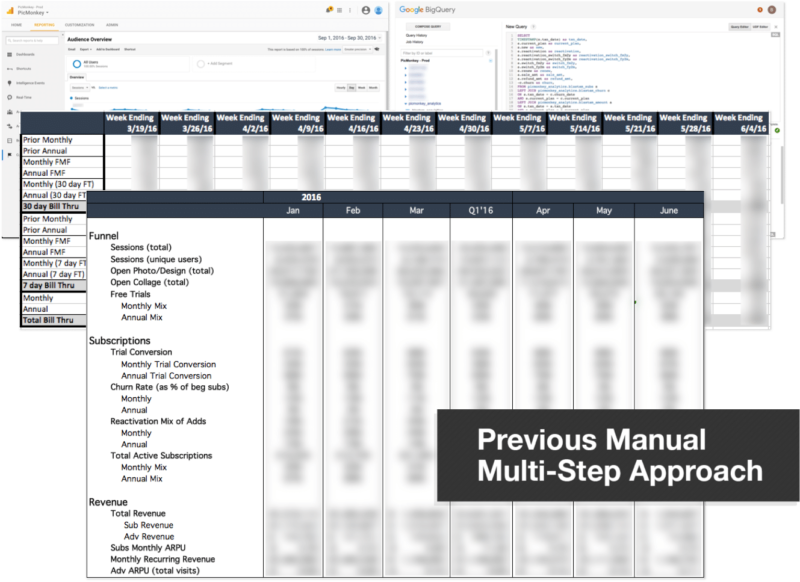
Task: Close the New Query editor with the X
Action: pos(776,27)
